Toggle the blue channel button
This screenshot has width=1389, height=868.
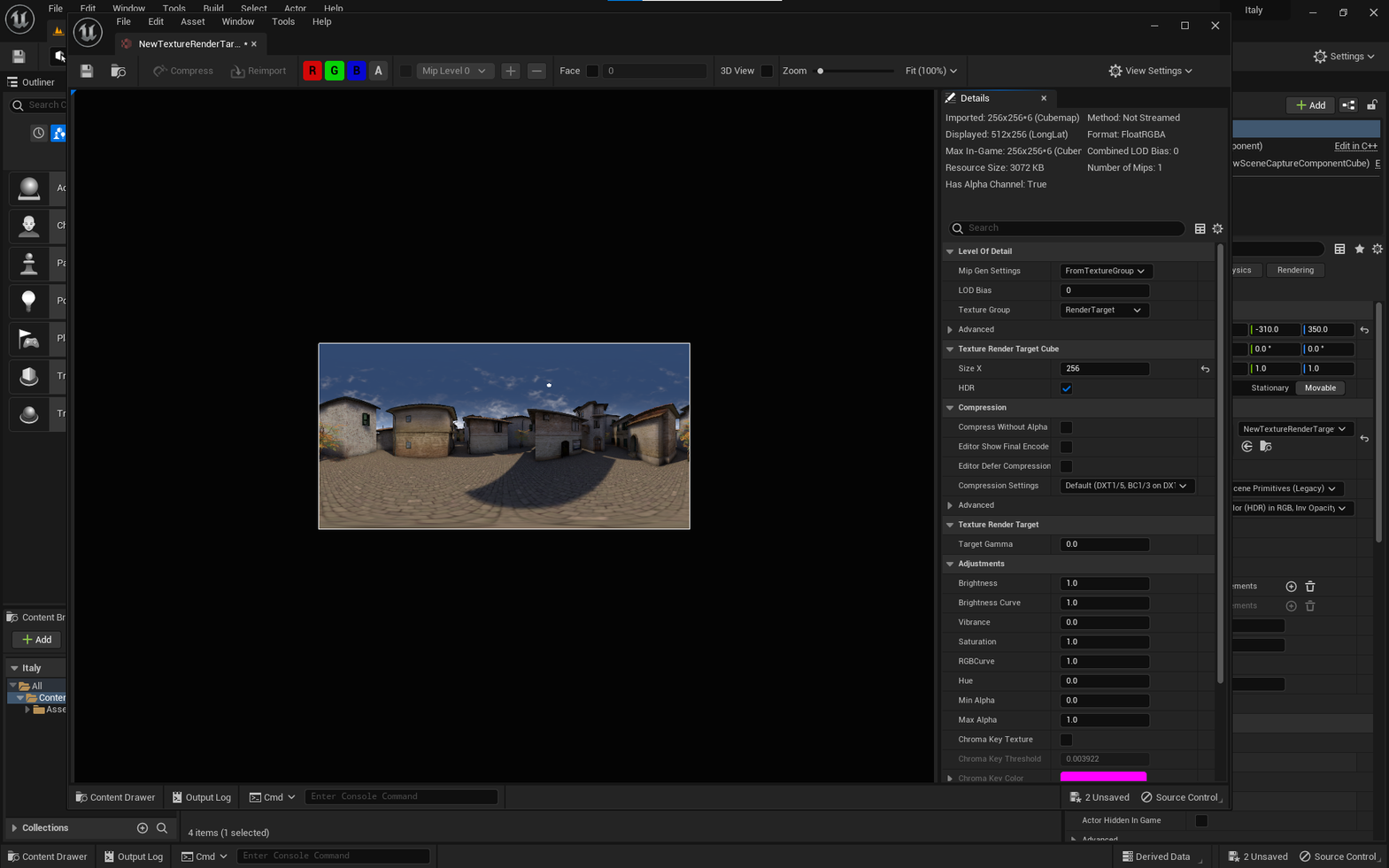point(357,71)
